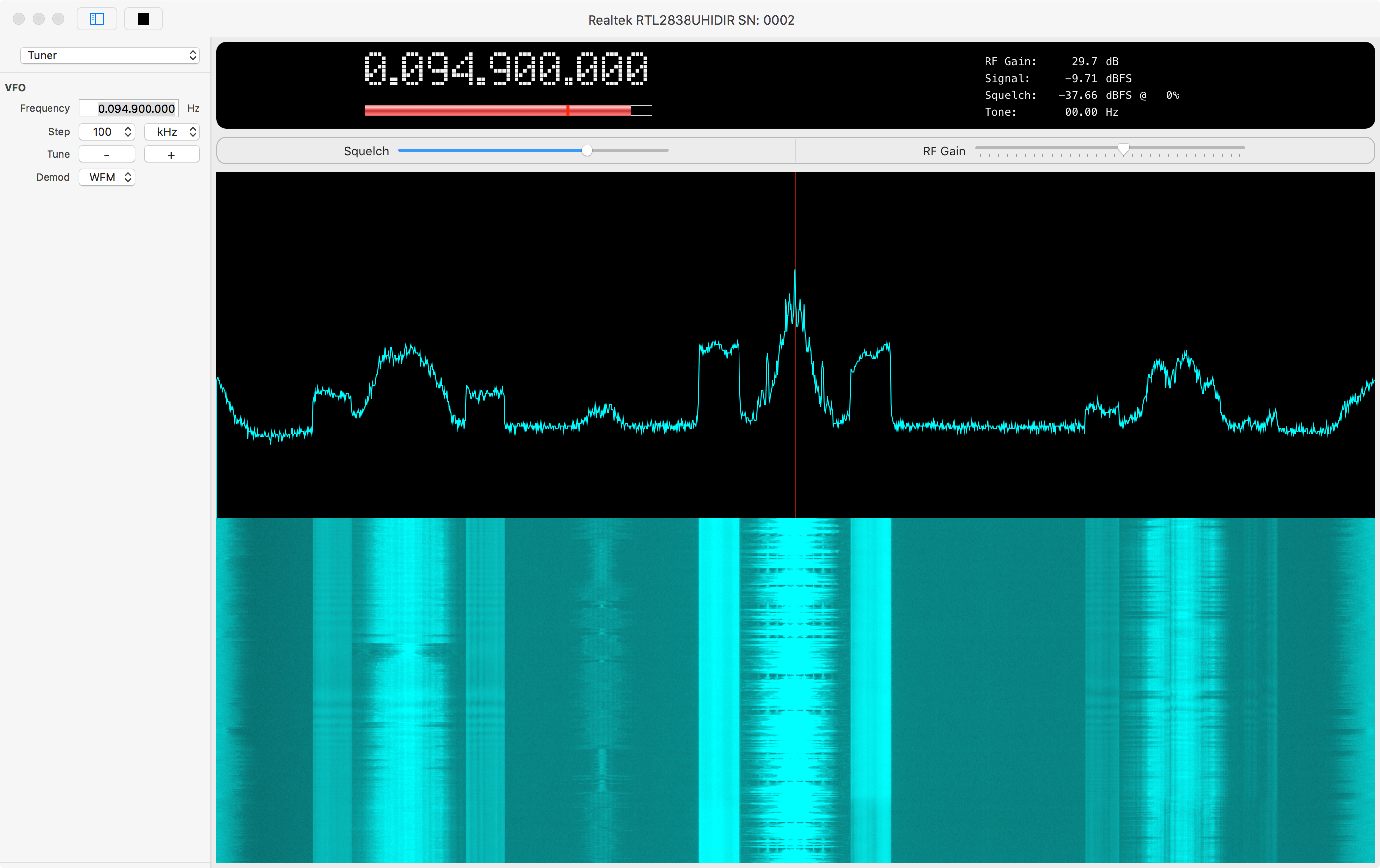The width and height of the screenshot is (1380, 868).
Task: Click the black stop button icon
Action: pyautogui.click(x=143, y=19)
